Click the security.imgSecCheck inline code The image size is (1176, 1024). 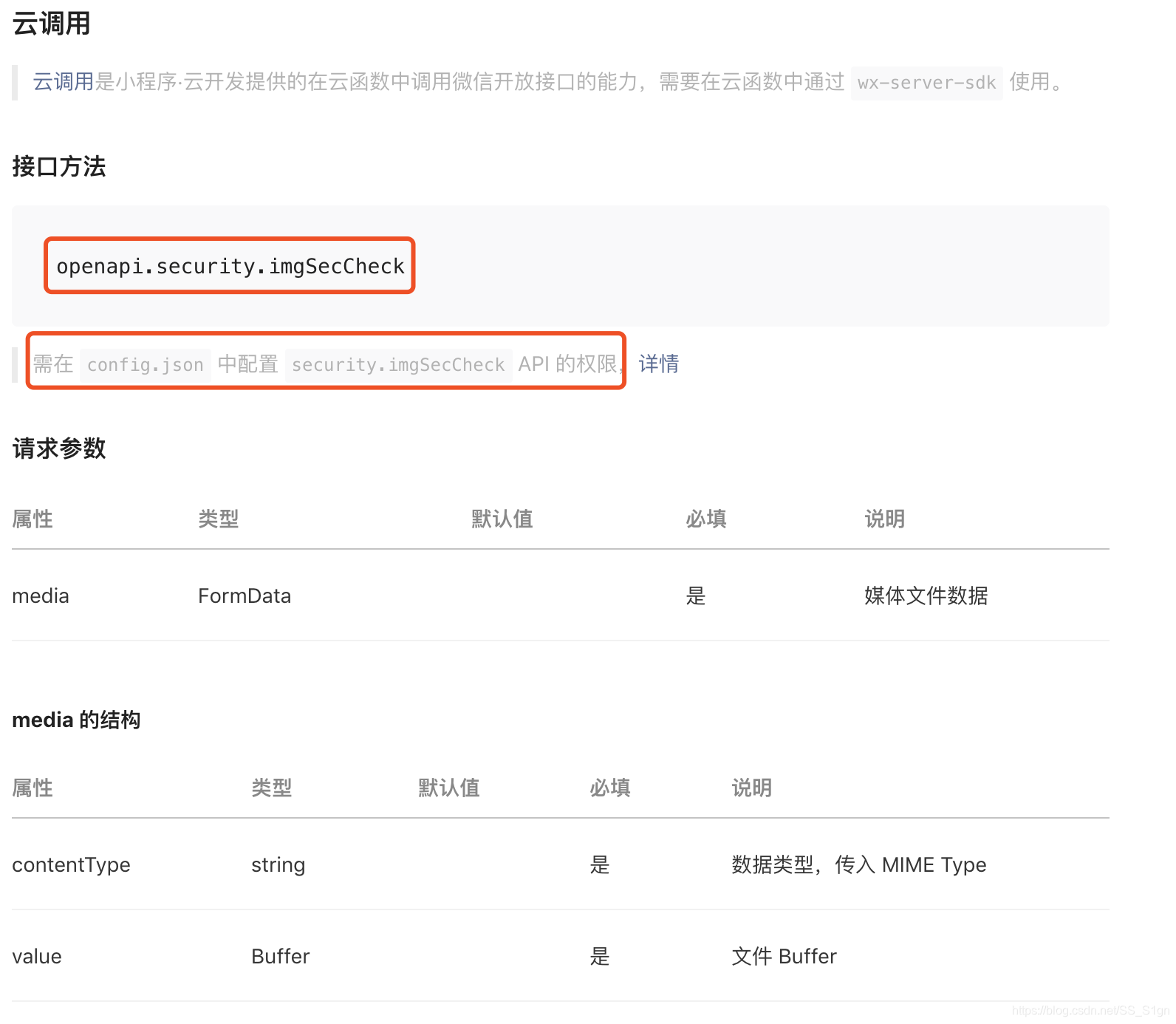point(398,365)
